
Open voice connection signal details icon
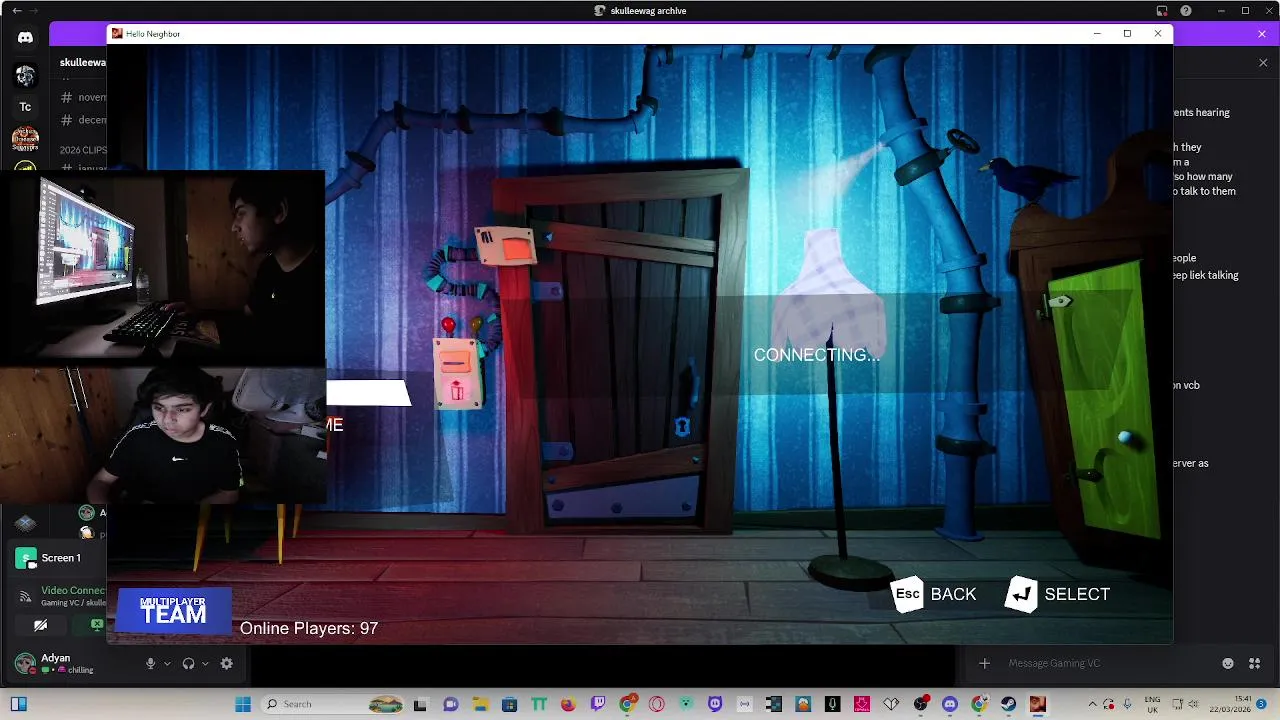tap(25, 597)
